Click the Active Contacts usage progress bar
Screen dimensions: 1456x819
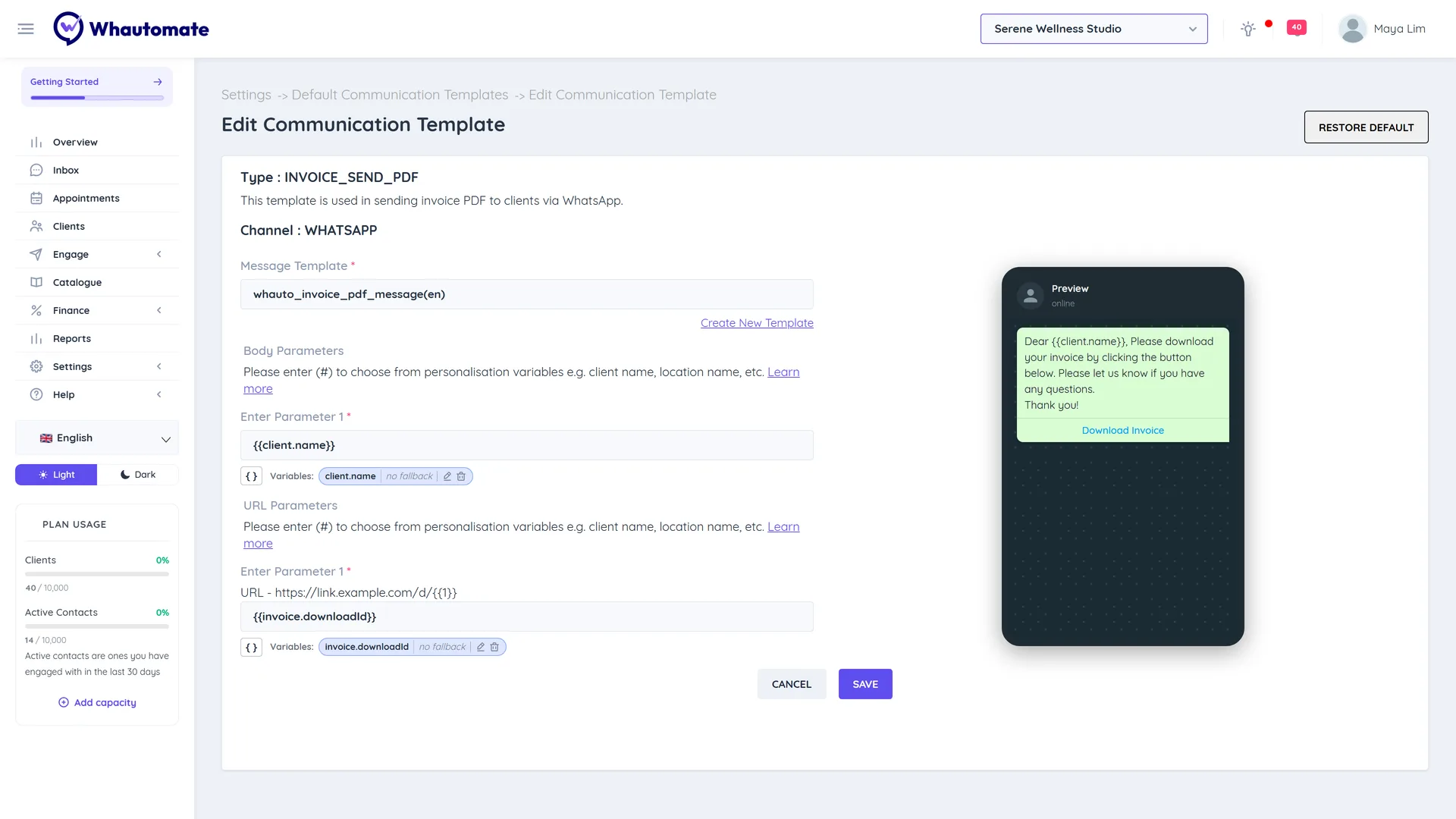click(x=97, y=626)
